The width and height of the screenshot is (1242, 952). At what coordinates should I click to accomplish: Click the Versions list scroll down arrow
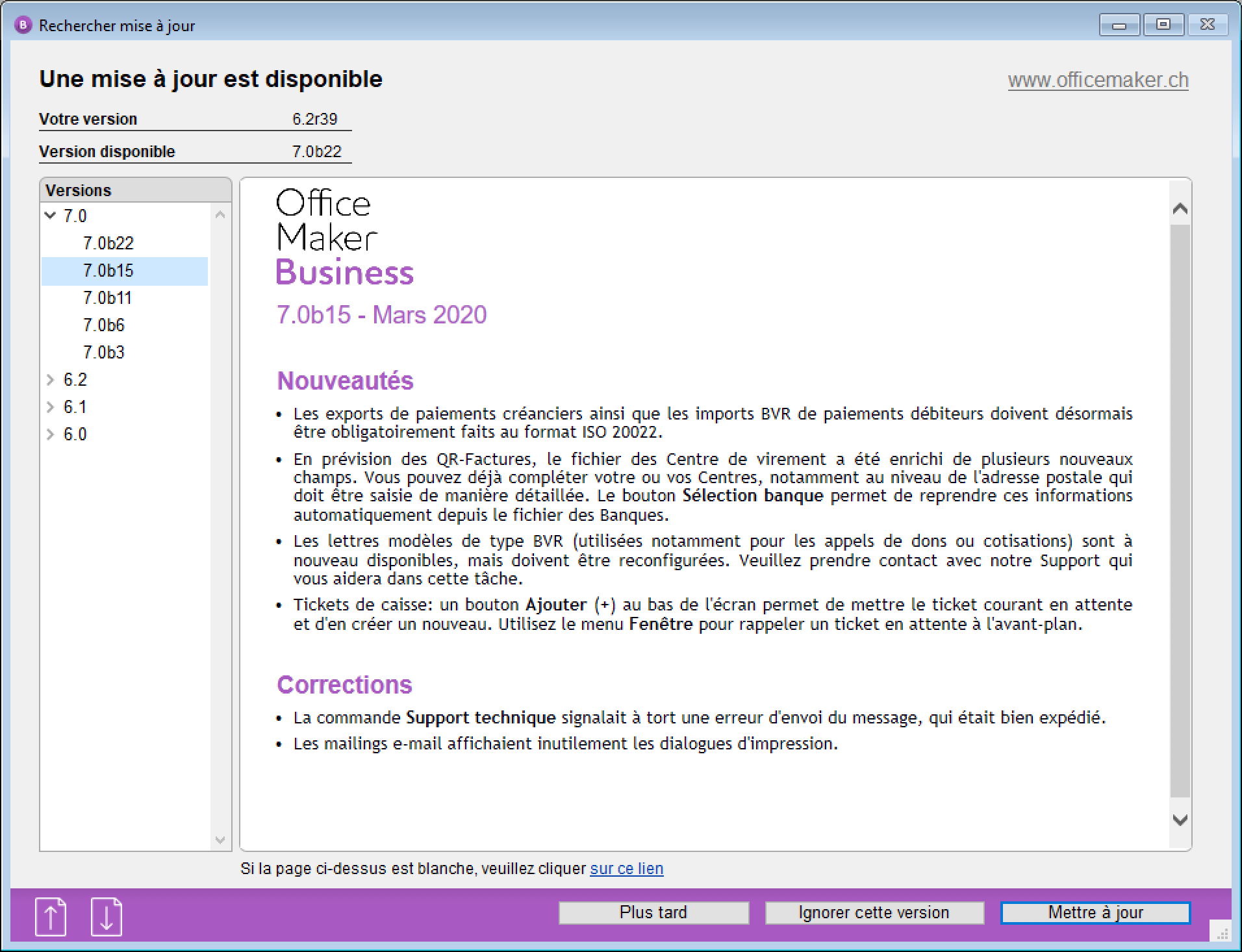pyautogui.click(x=220, y=840)
